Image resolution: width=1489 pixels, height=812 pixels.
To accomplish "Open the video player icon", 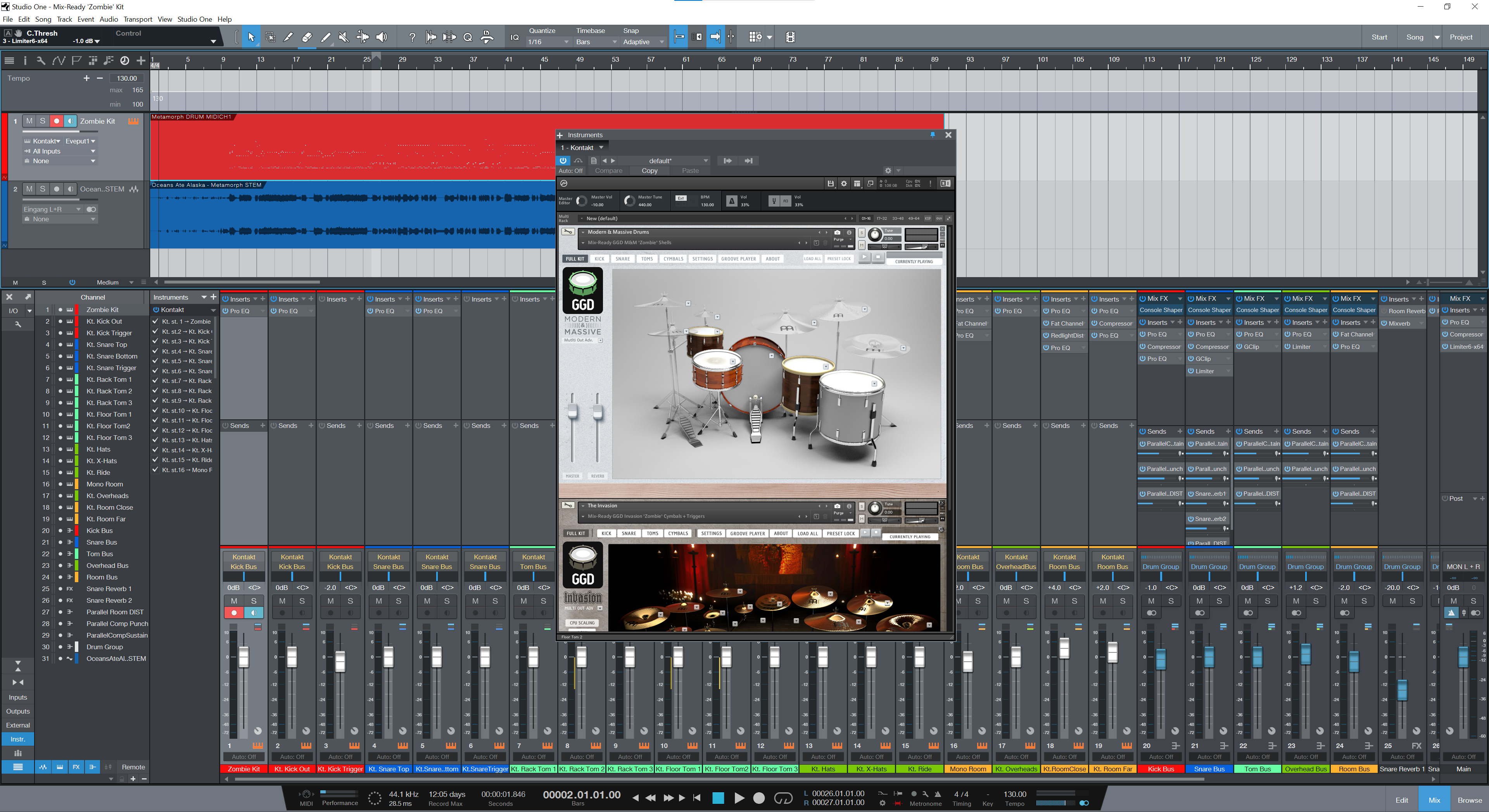I will (x=790, y=37).
